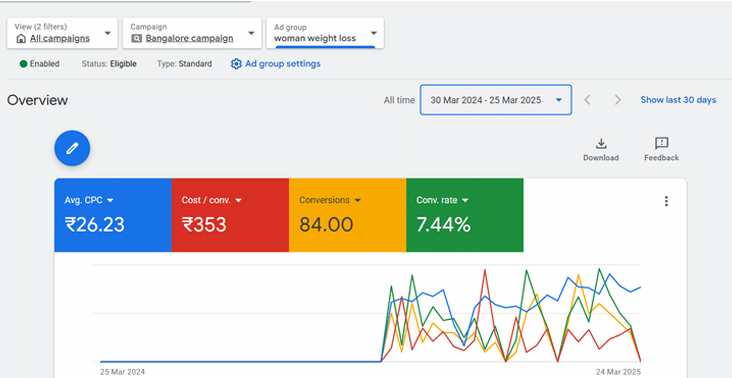The image size is (732, 378).
Task: Click the Type: Standard text
Action: (x=184, y=64)
